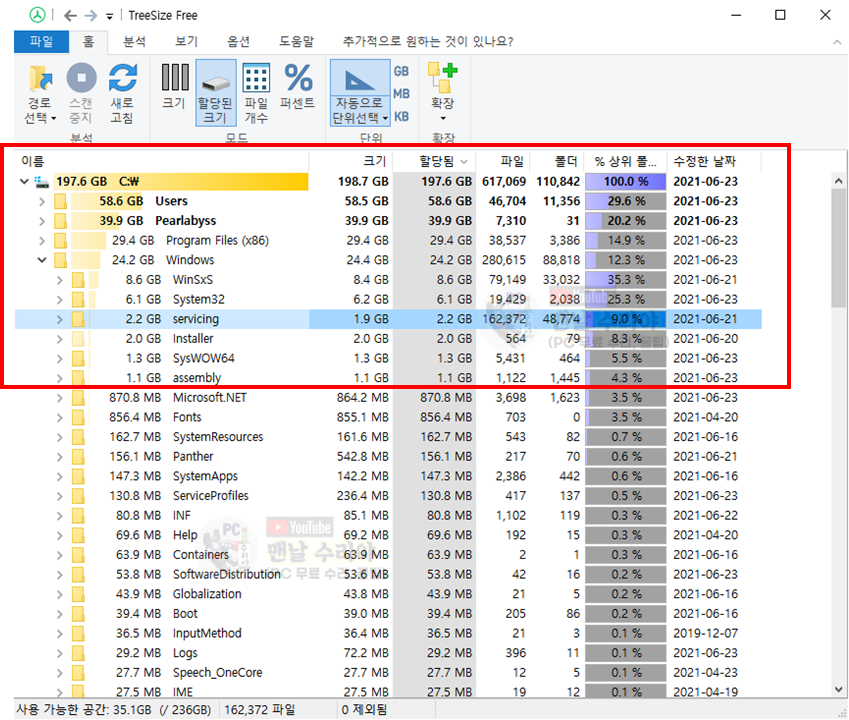849x720 pixels.
Task: Expand the WinSxS folder
Action: pos(60,280)
